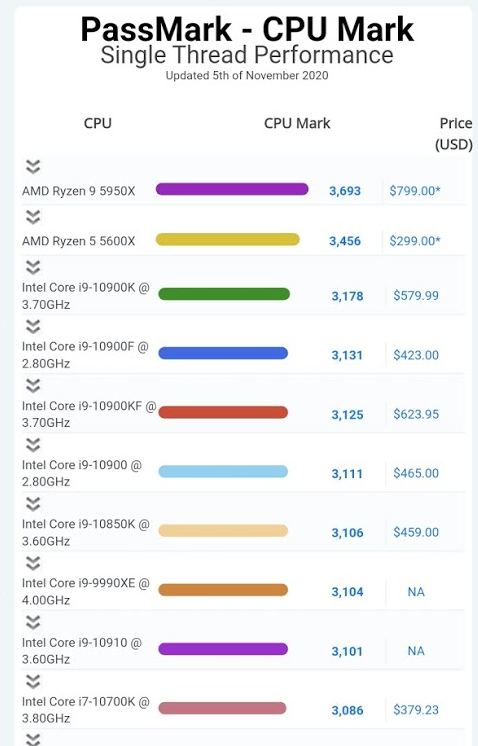This screenshot has height=746, width=478.
Task: Click the orange bar for i9-9990XE
Action: (223, 590)
